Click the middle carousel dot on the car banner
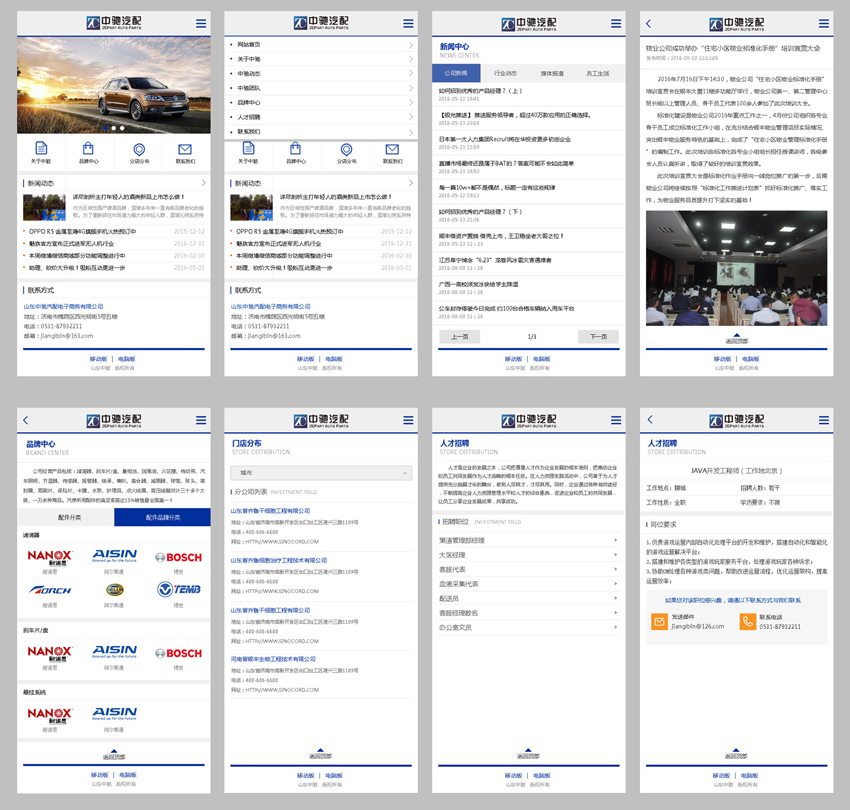Image resolution: width=850 pixels, height=810 pixels. coord(114,128)
